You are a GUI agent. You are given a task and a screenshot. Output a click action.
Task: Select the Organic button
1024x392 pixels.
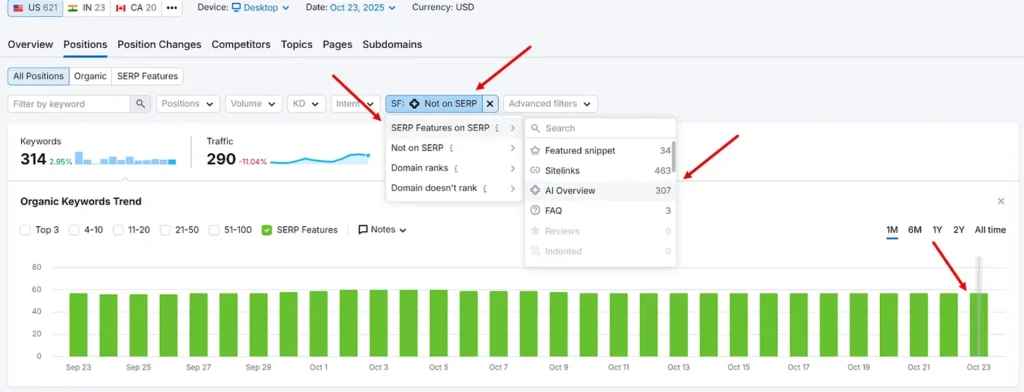click(x=90, y=76)
